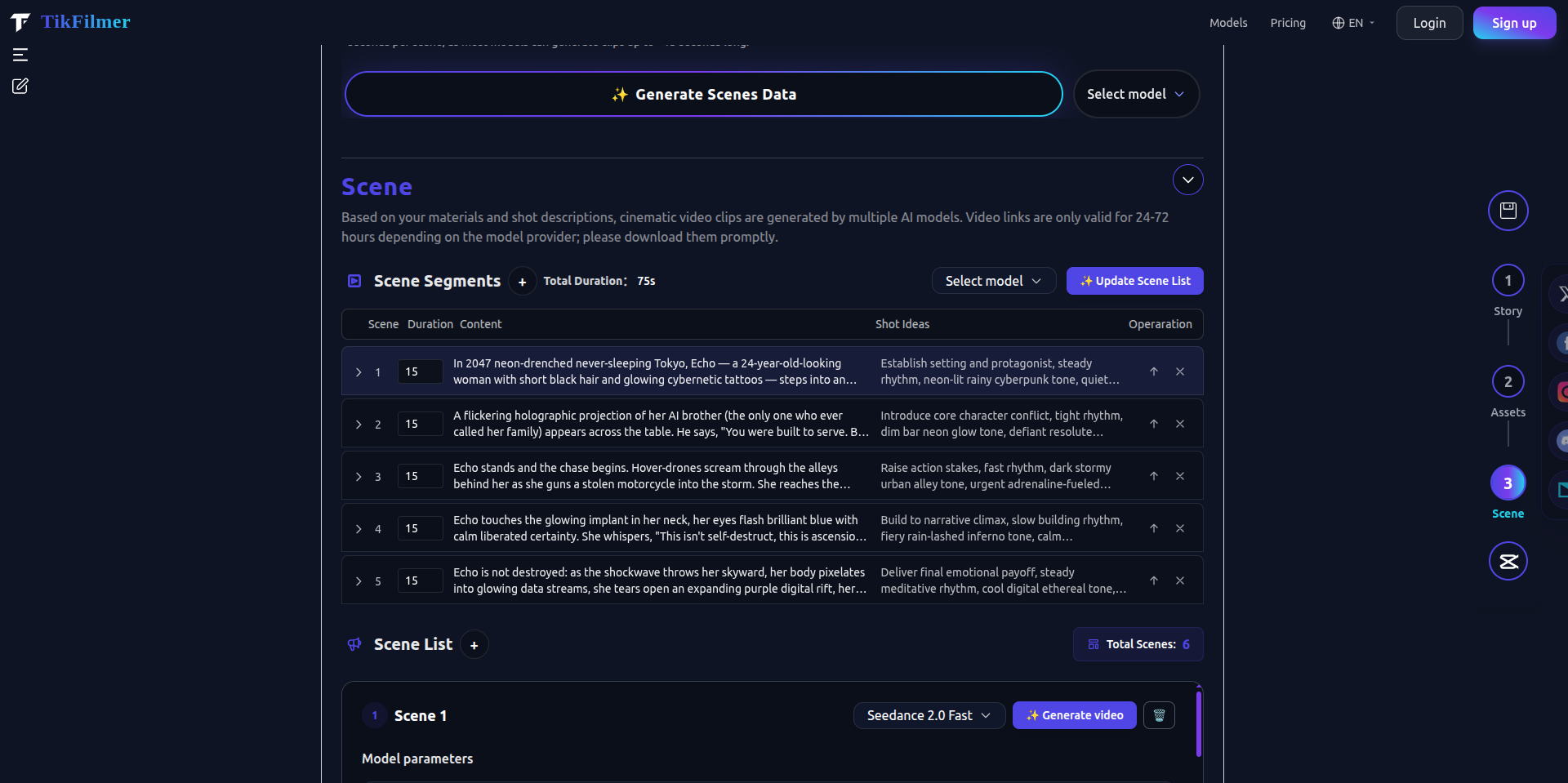Image resolution: width=1568 pixels, height=783 pixels.
Task: Navigate to step 2 Assets circle
Action: (x=1508, y=381)
